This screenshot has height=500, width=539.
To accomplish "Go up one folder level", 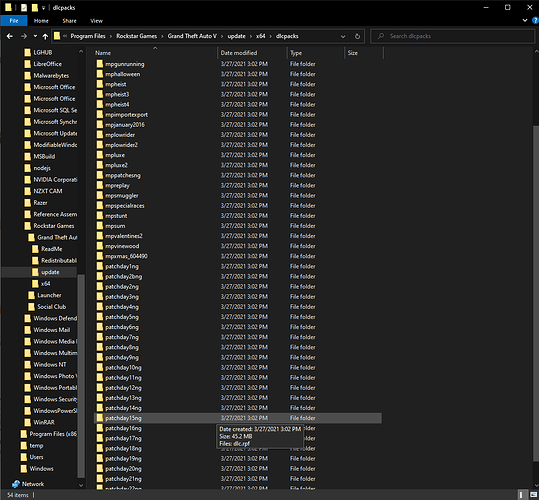I will [x=45, y=36].
